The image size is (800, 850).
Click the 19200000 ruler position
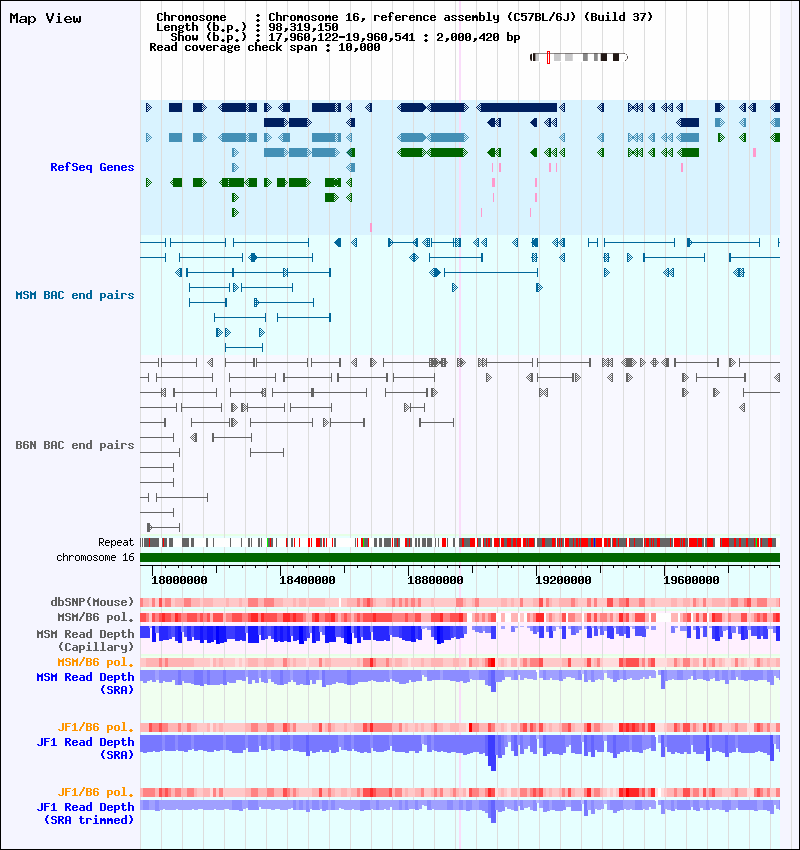click(563, 580)
